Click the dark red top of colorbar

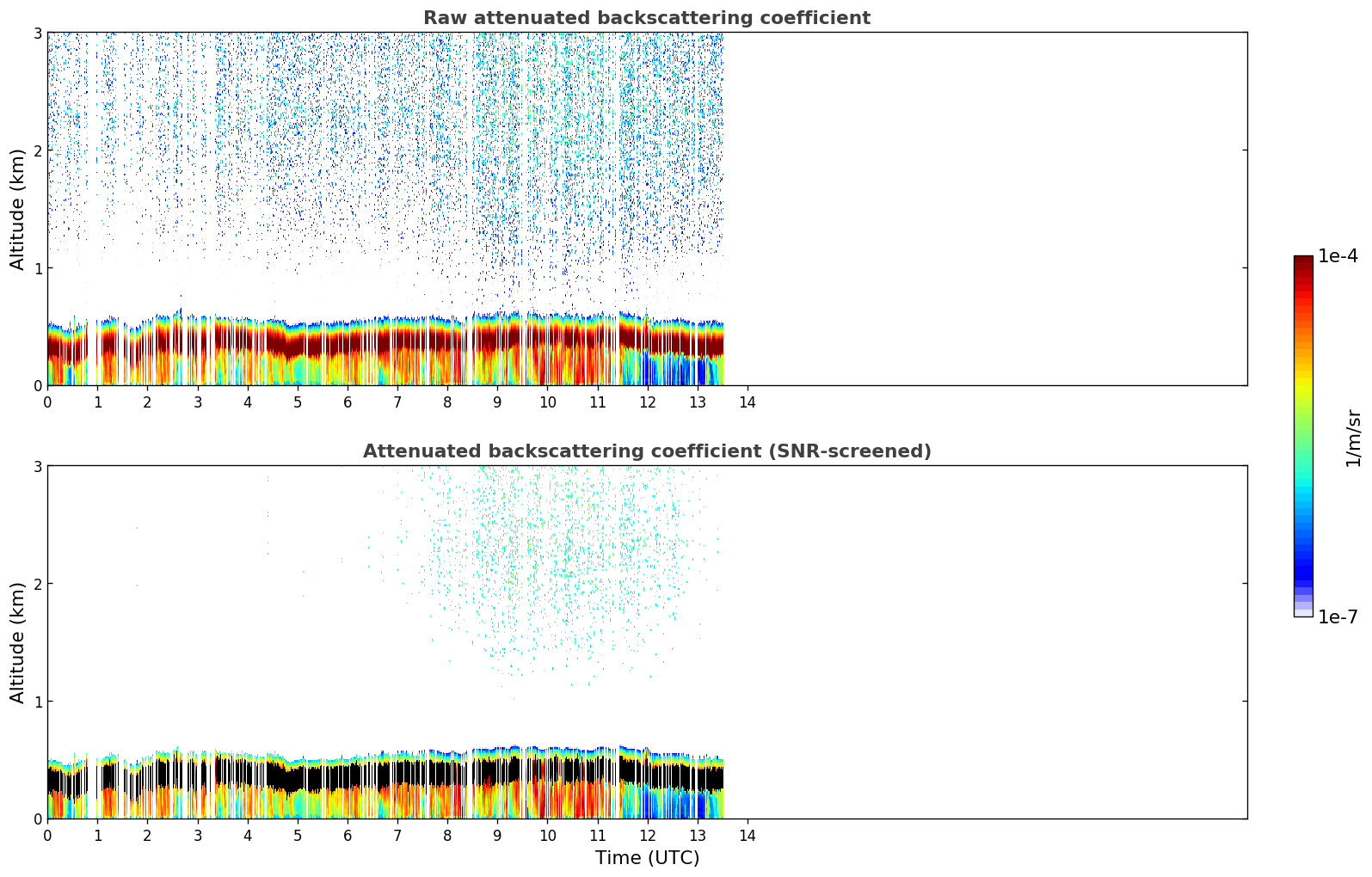point(1302,263)
